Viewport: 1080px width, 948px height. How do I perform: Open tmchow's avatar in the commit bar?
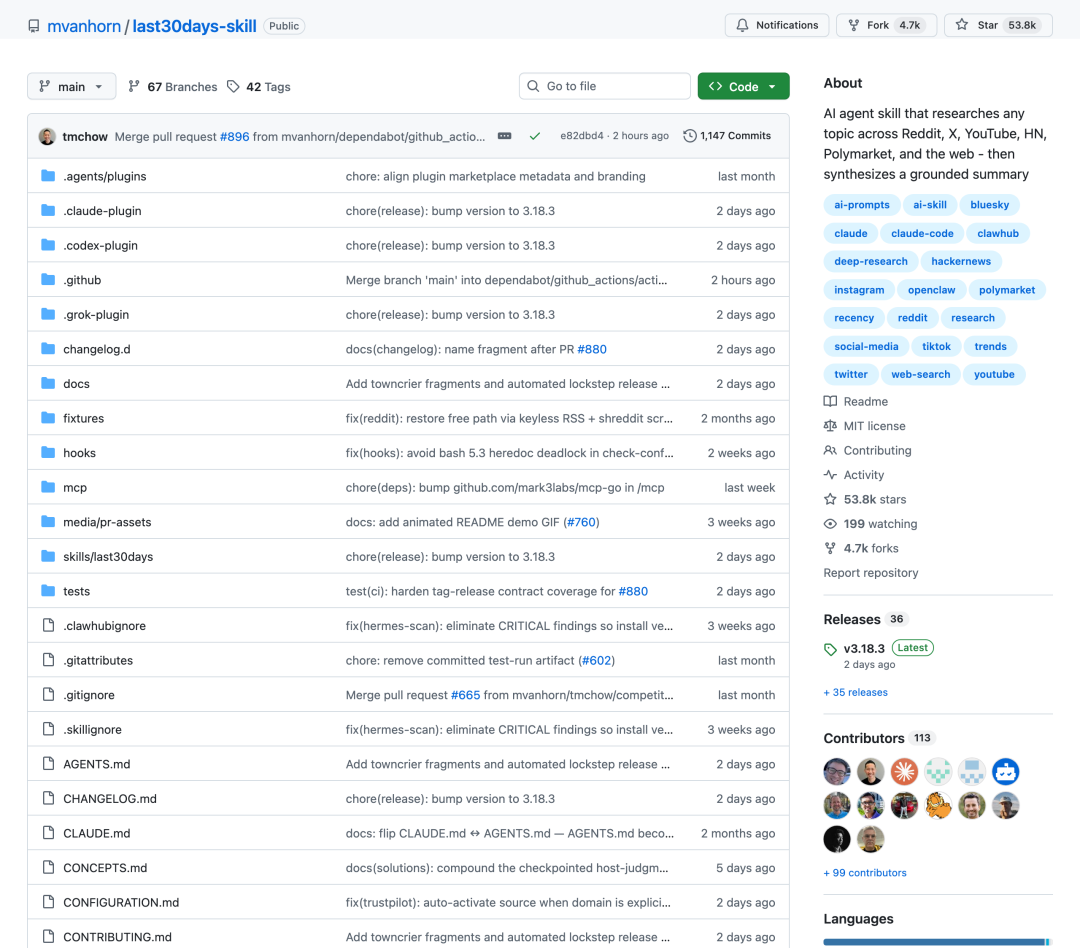point(47,136)
